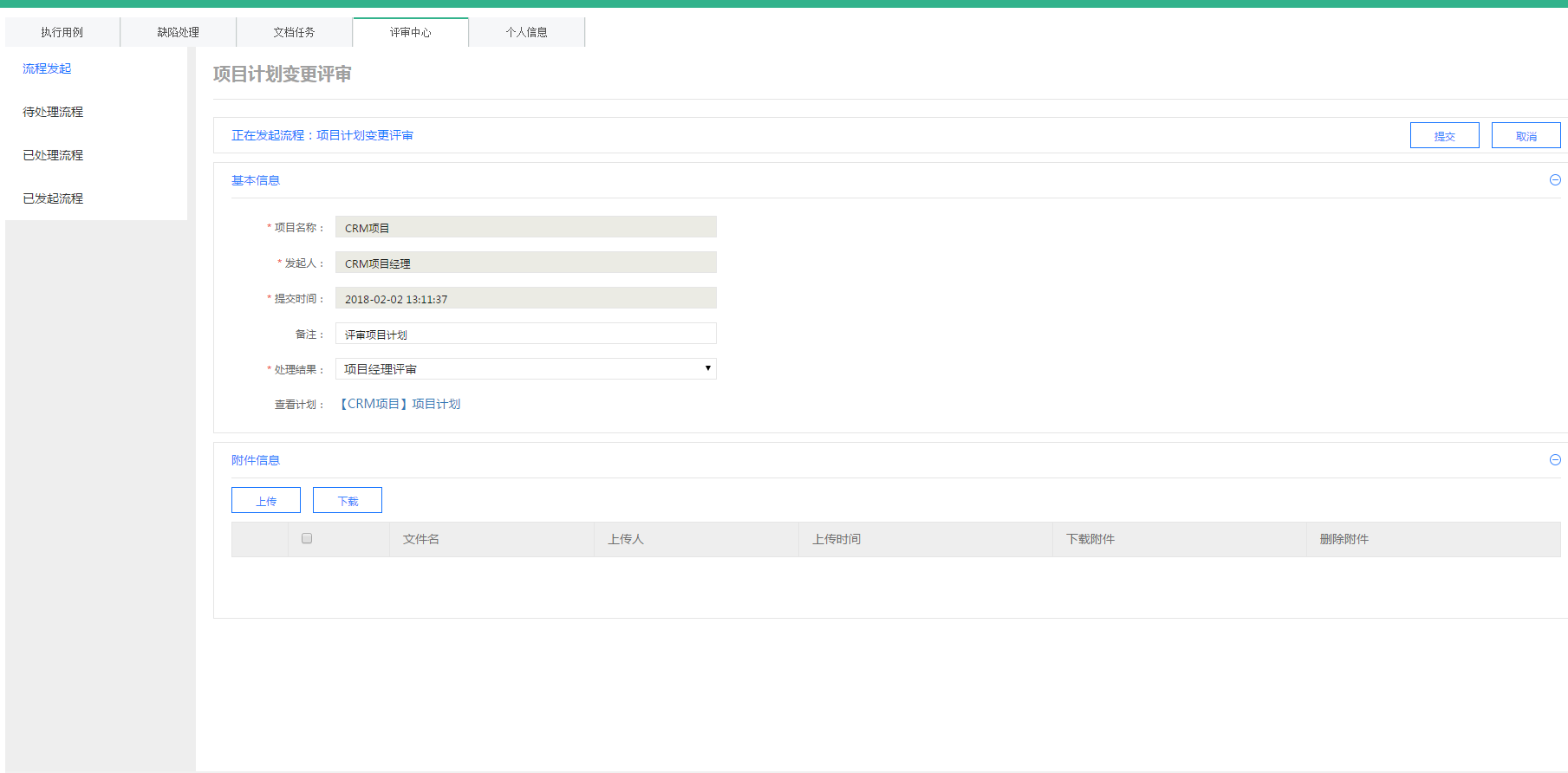
Task: Click the 提交 button
Action: 1444,136
